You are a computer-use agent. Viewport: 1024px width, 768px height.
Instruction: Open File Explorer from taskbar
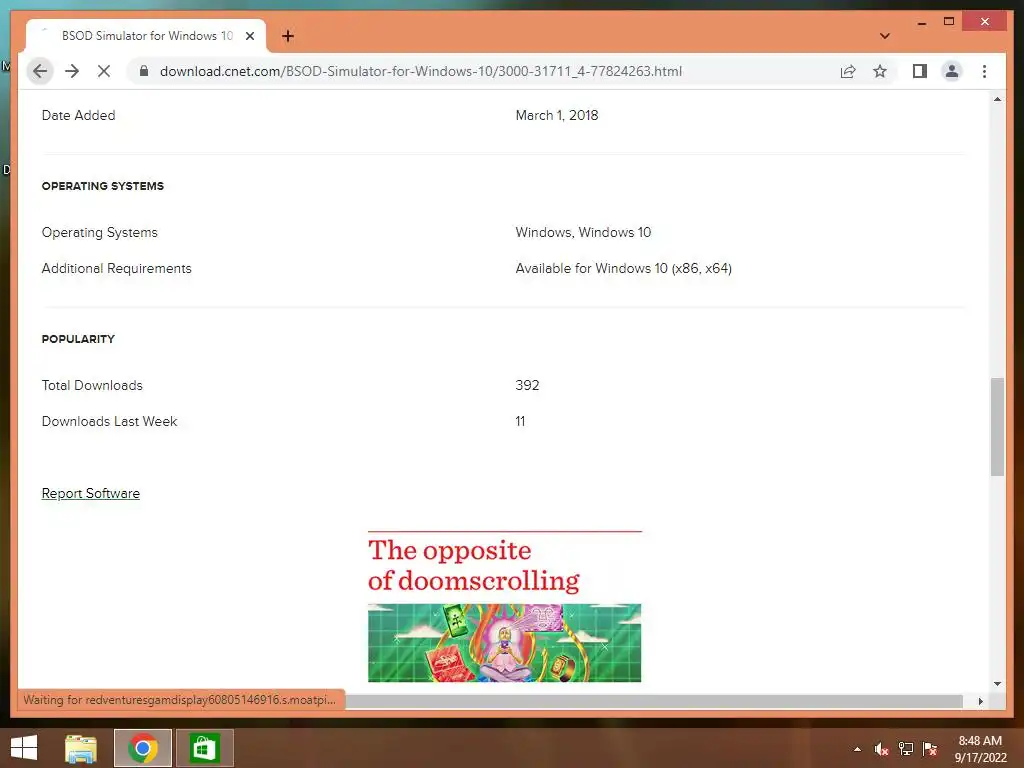(81, 748)
